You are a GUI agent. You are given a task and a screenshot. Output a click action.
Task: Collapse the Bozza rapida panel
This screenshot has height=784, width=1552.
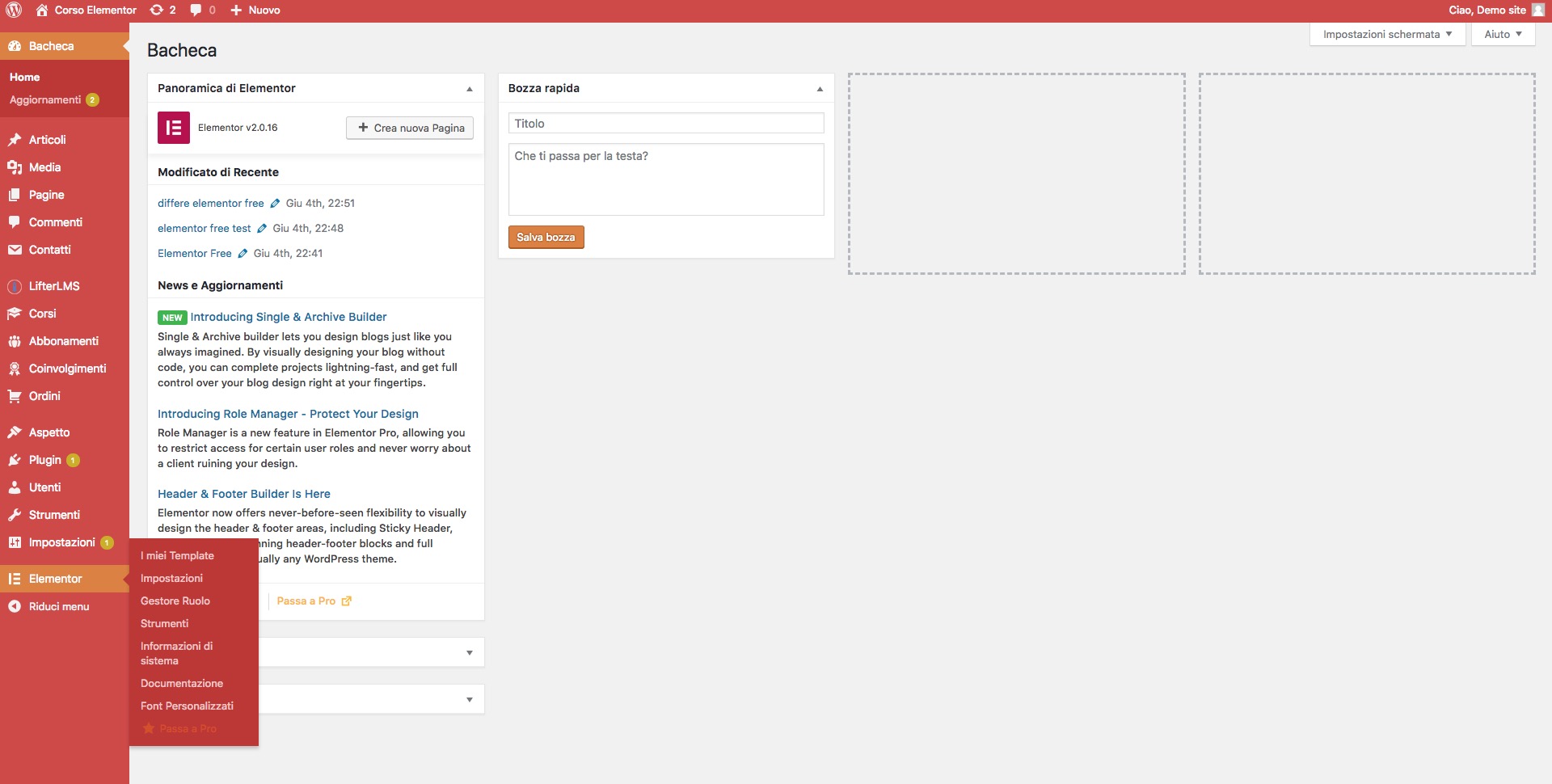820,88
